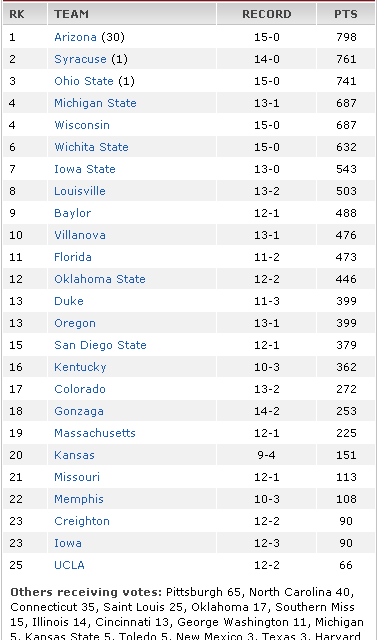Screen dimensions: 377x640
Task: Open the Duke team link
Action: 69,301
